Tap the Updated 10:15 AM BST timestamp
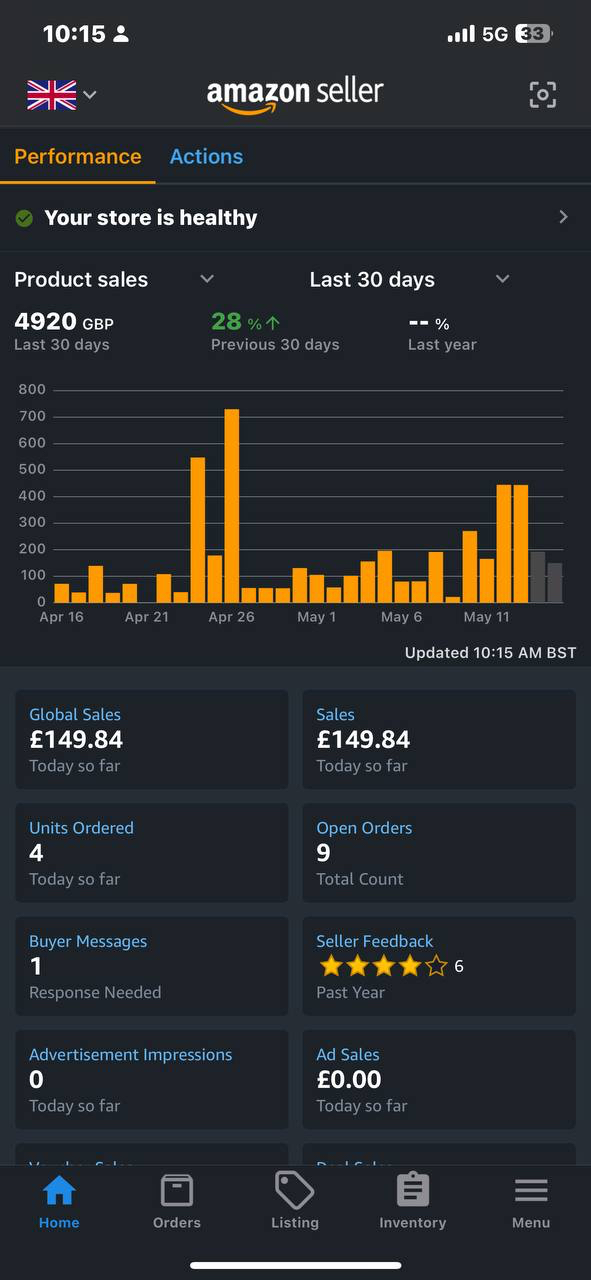Image resolution: width=591 pixels, height=1280 pixels. point(491,652)
